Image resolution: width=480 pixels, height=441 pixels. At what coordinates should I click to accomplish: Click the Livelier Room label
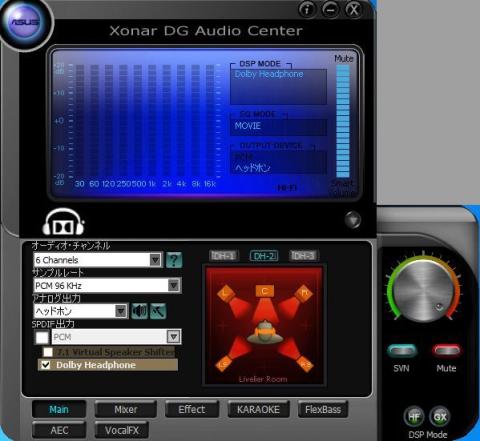[263, 379]
